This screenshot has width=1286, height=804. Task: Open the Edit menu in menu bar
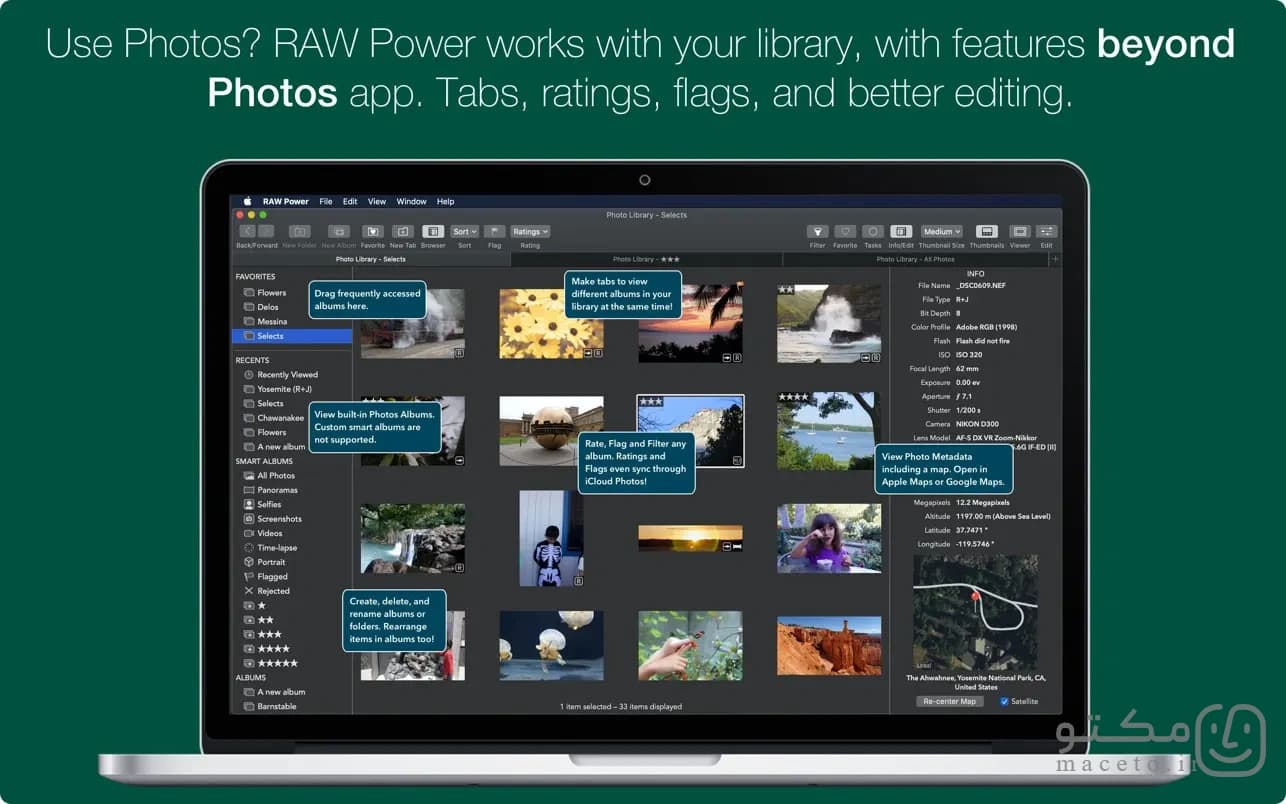[x=350, y=201]
